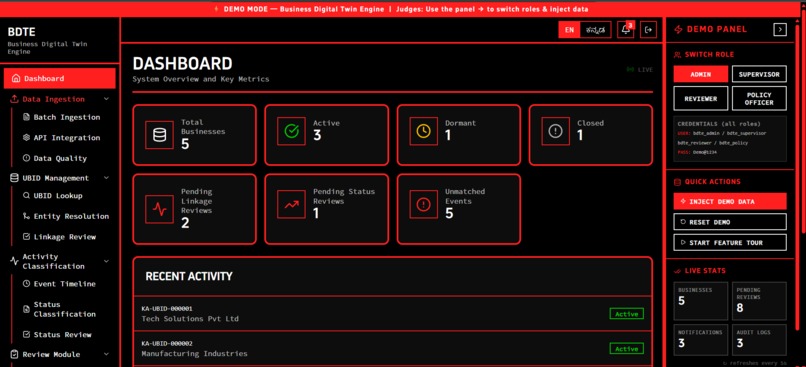Switch language to EN
This screenshot has width=806, height=367.
(570, 30)
